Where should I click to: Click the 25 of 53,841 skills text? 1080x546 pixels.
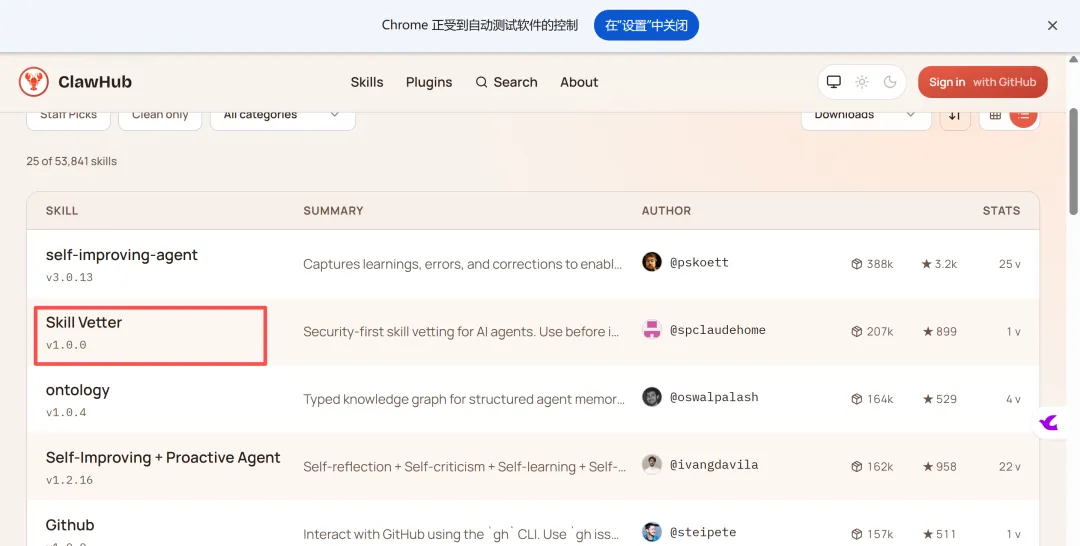point(72,161)
